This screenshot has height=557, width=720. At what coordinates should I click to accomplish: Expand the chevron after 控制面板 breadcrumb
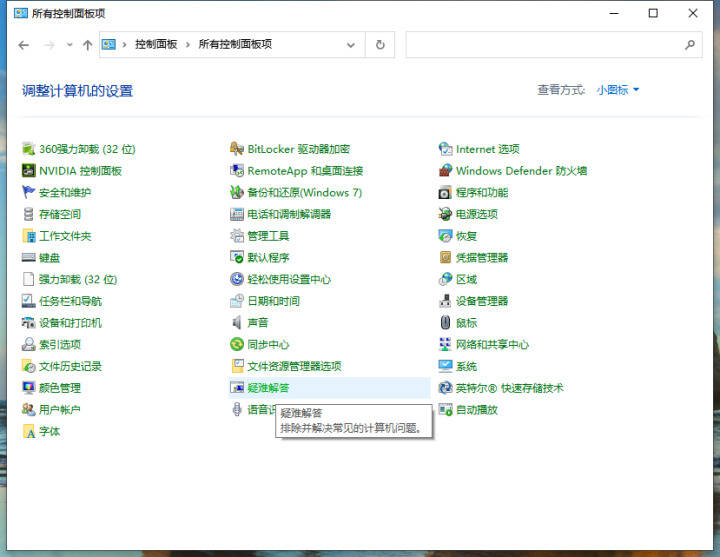187,45
